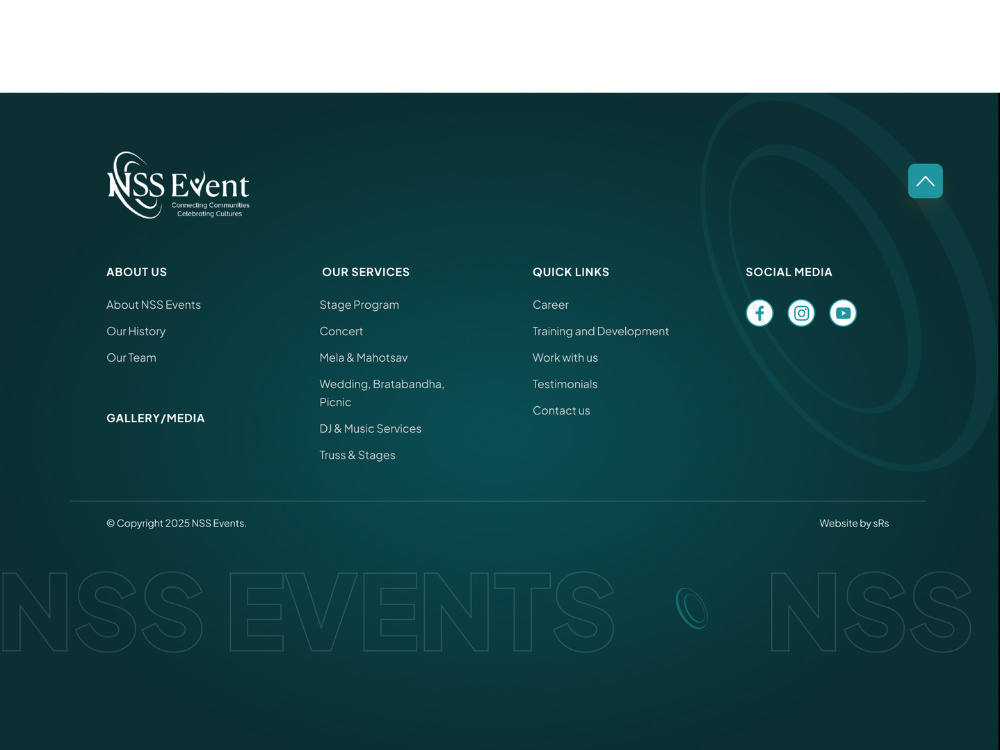Open the Contact us link
This screenshot has height=750, width=1000.
pyautogui.click(x=561, y=411)
